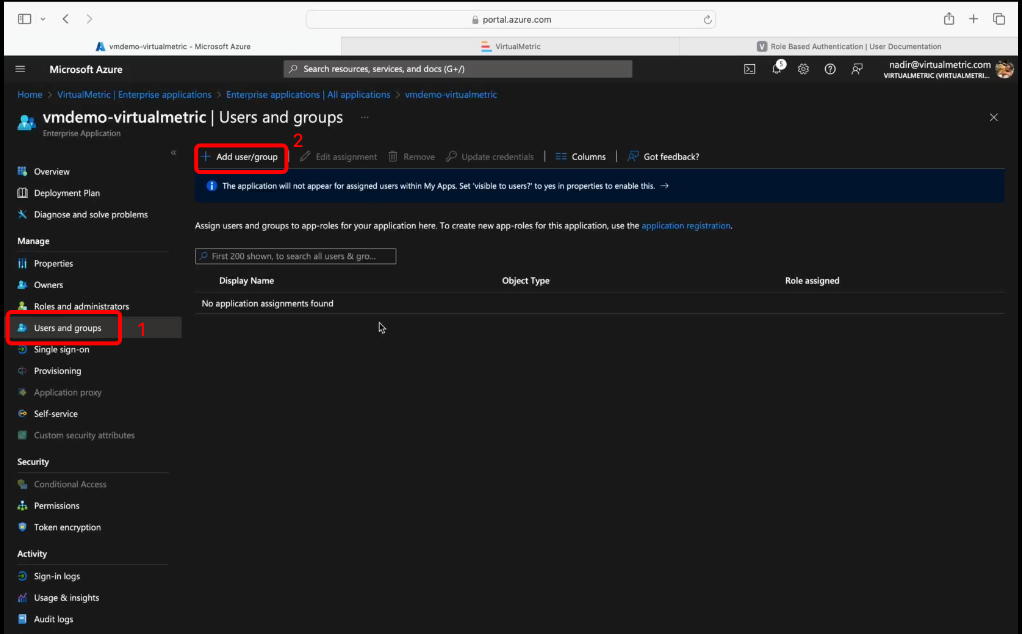Open the help question mark
Viewport: 1022px width, 634px height.
coord(830,69)
